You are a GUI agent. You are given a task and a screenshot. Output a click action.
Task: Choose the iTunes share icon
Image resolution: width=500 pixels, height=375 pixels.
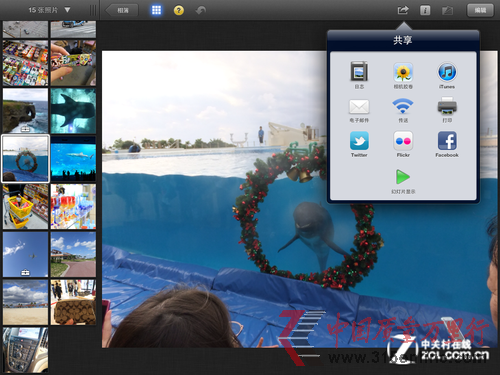pyautogui.click(x=447, y=72)
